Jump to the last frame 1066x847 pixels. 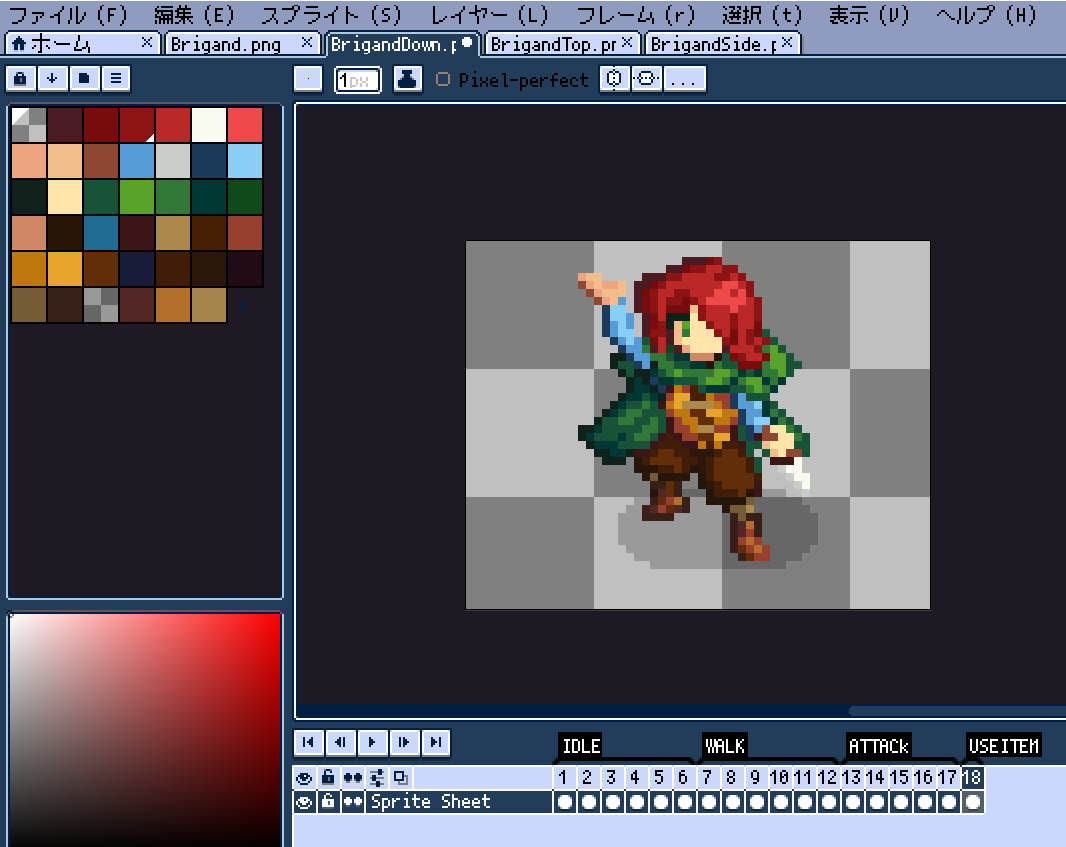[x=436, y=742]
